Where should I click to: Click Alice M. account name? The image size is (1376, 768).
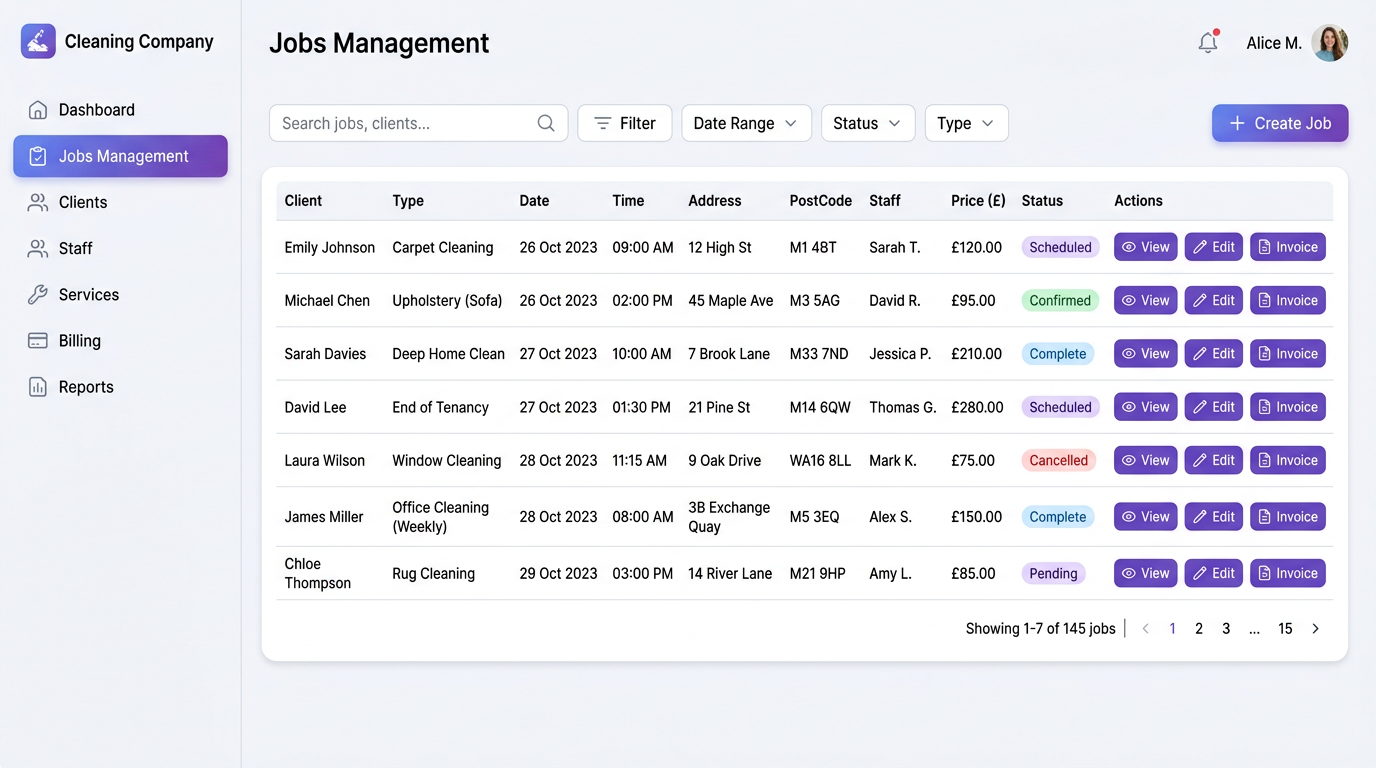(1273, 43)
